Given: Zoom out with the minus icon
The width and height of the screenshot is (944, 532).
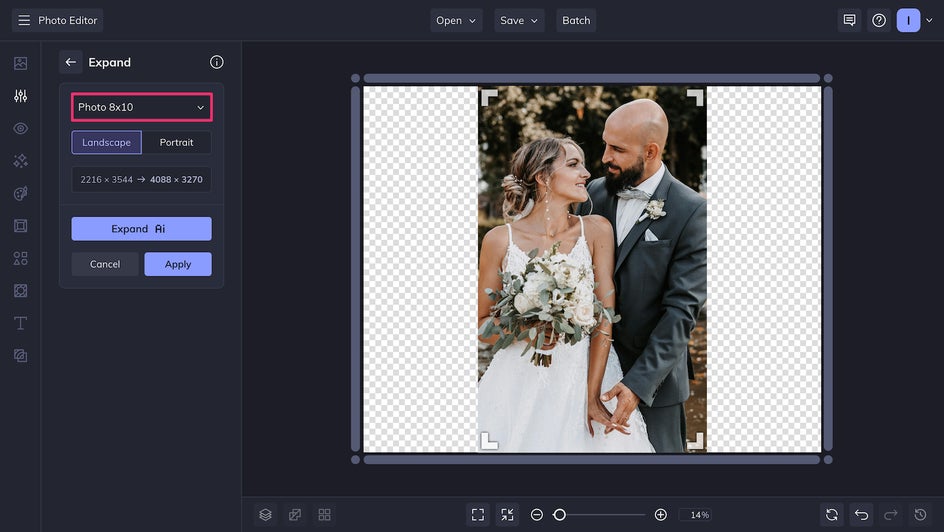Looking at the screenshot, I should [537, 515].
